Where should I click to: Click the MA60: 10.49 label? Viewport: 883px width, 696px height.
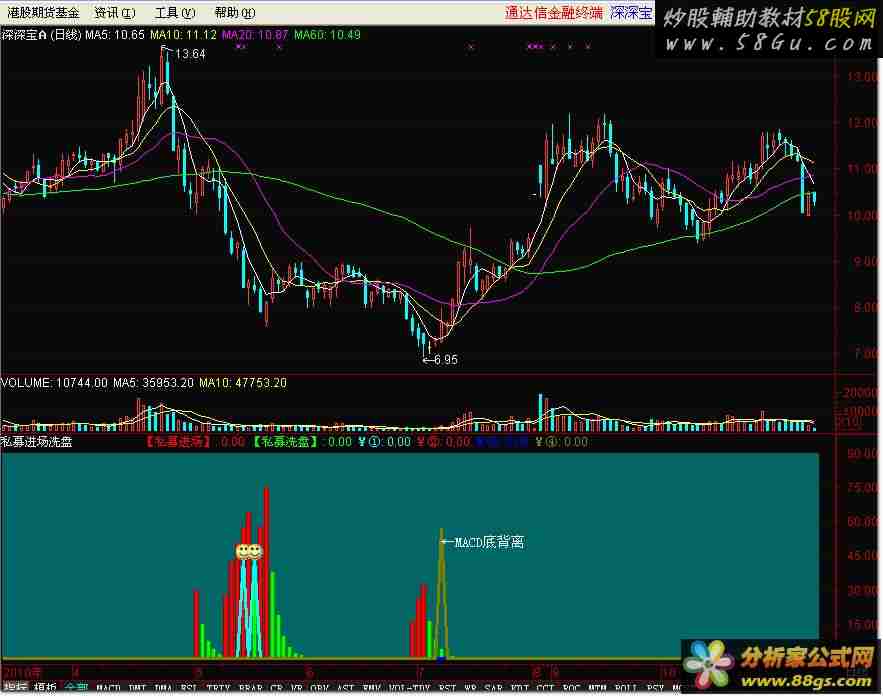327,35
